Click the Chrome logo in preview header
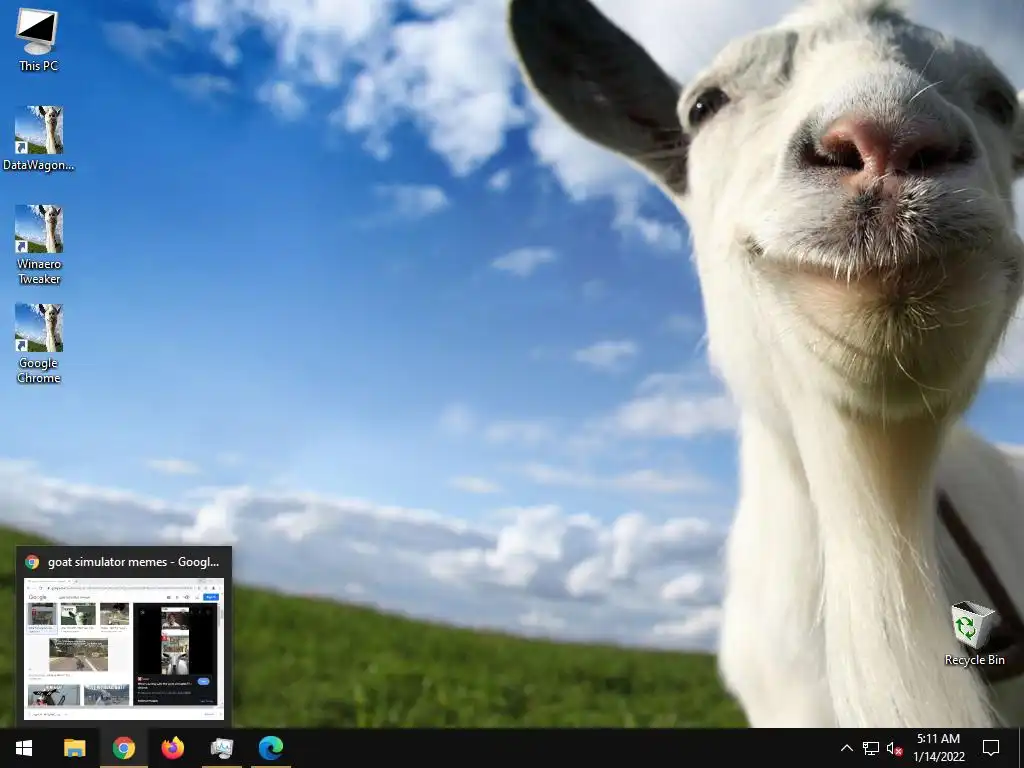The height and width of the screenshot is (768, 1024). [x=32, y=562]
